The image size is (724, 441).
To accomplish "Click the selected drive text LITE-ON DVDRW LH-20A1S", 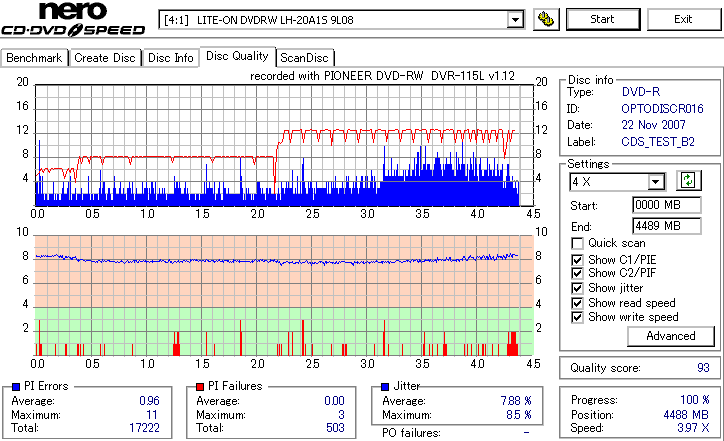I will [275, 20].
